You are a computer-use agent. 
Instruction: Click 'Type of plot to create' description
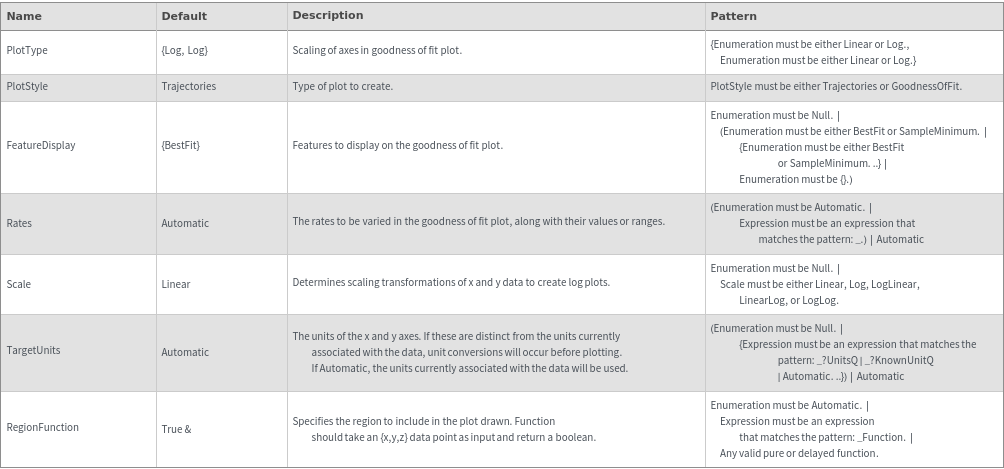(x=343, y=86)
